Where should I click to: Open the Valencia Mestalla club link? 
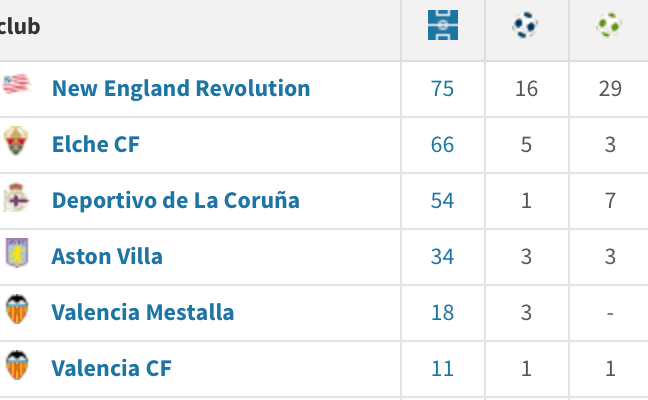click(143, 312)
